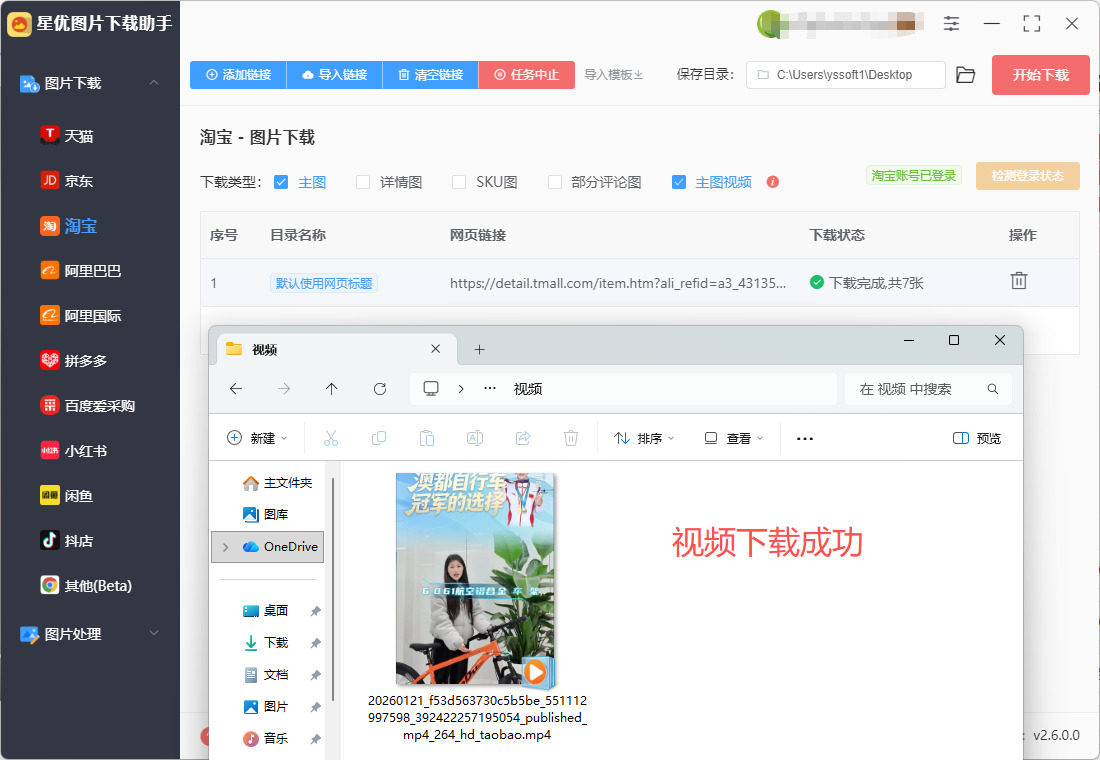Open 其他(Beta) sidebar entry
This screenshot has height=760, width=1100.
86,585
